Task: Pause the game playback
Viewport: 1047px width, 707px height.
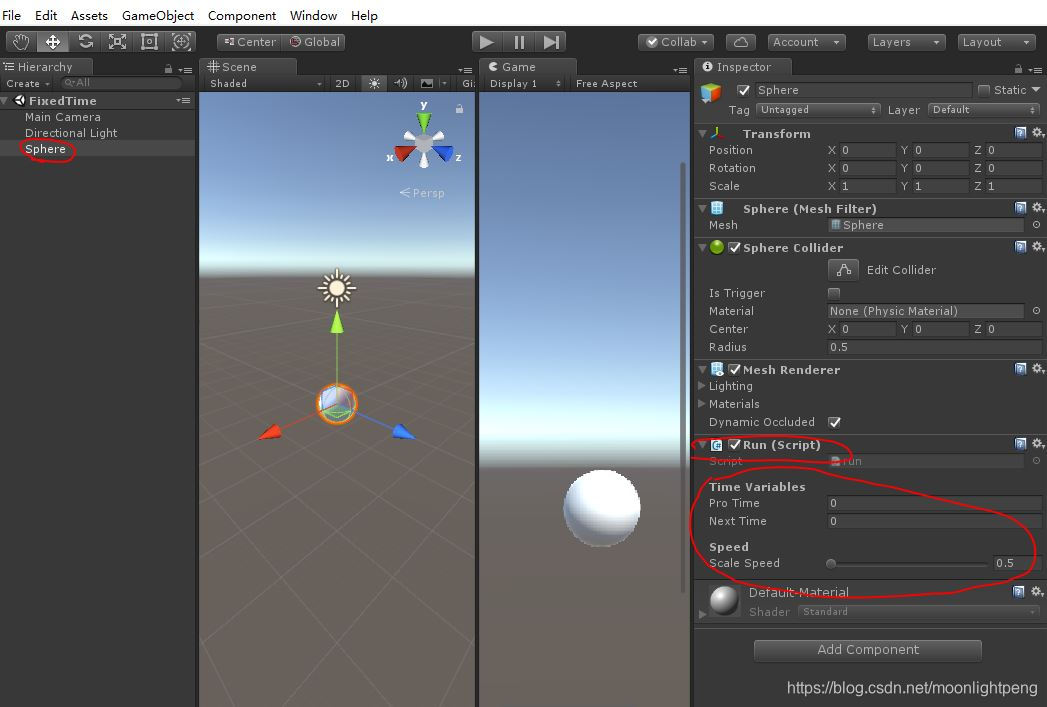Action: tap(519, 42)
